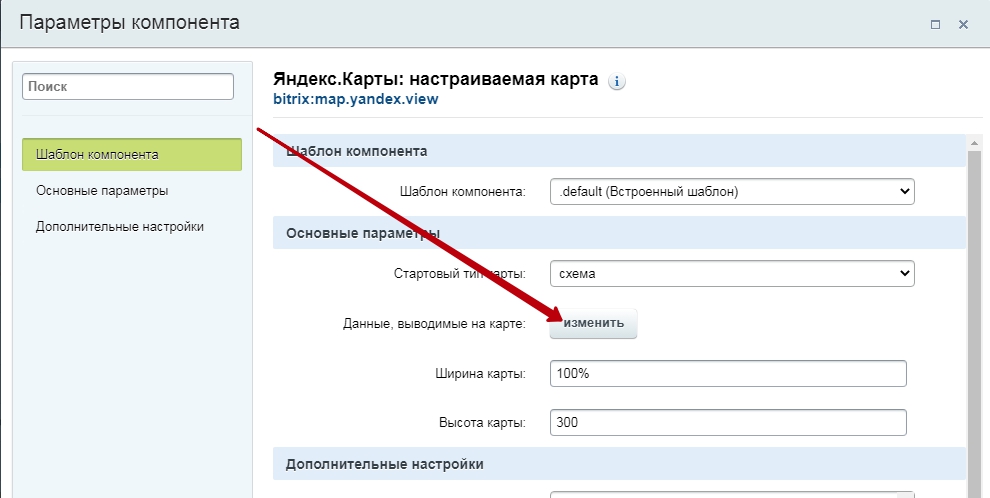The image size is (990, 498).
Task: Focus the Поиск search field
Action: pyautogui.click(x=128, y=87)
